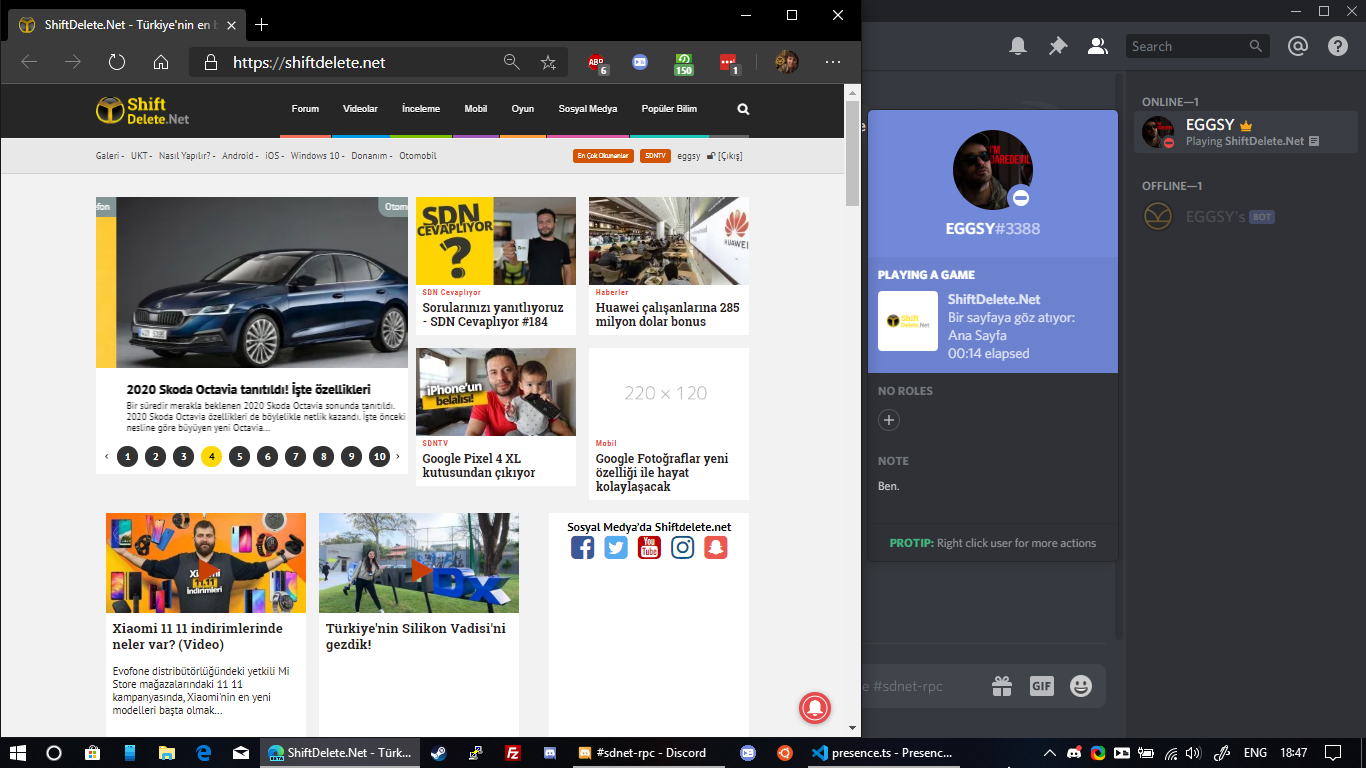Open the Galeri sub-navigation link
Viewport: 1366px width, 768px height.
coord(107,156)
